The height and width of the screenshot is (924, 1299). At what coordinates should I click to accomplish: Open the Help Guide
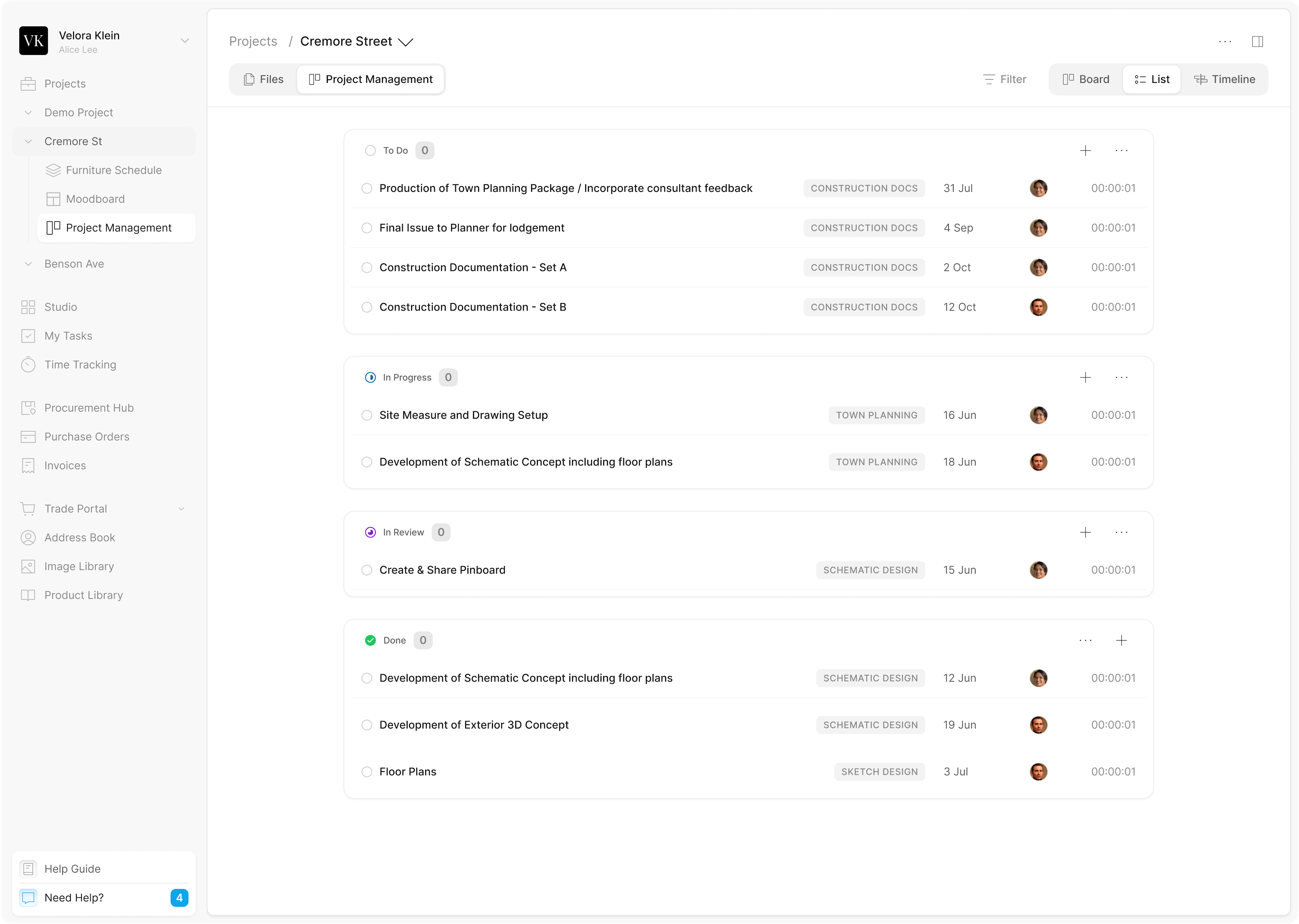point(104,868)
